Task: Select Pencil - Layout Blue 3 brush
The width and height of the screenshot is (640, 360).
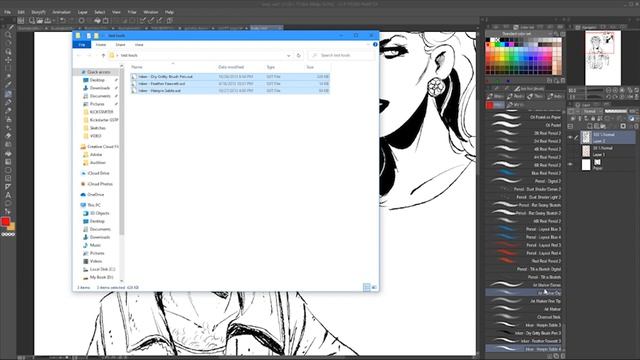Action: click(x=523, y=229)
